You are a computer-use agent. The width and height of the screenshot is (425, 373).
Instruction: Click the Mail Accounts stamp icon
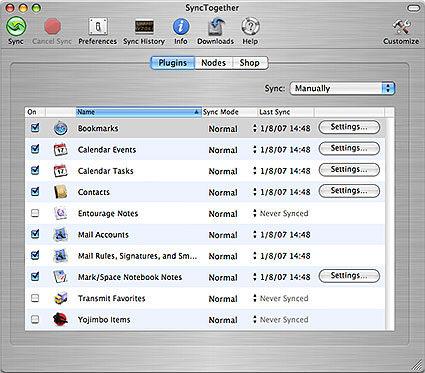pyautogui.click(x=61, y=235)
